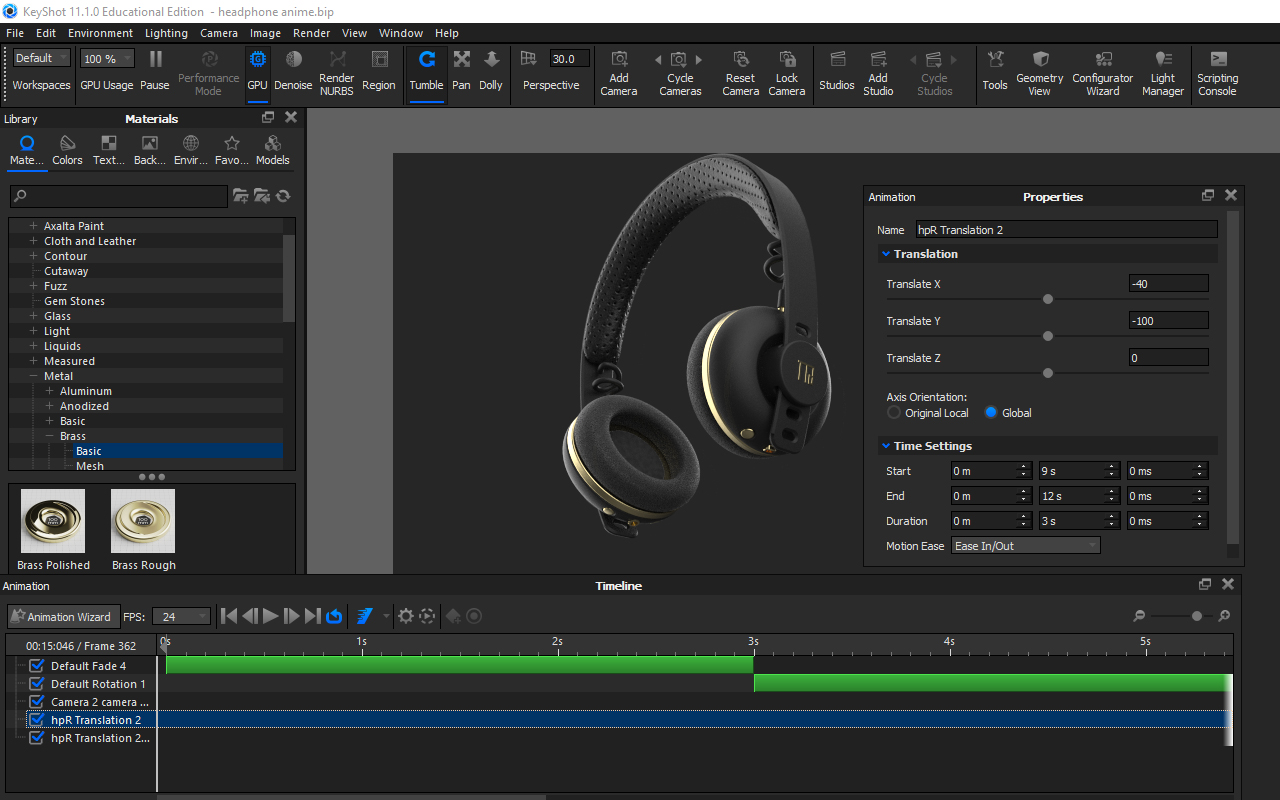
Task: Select the Mesh item under Brass
Action: click(90, 466)
